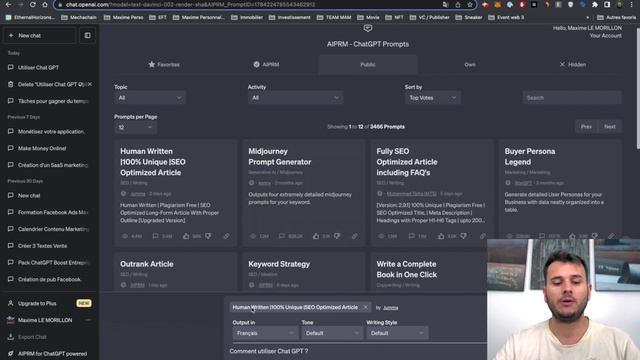This screenshot has height=360, width=640.
Task: Reload the page in browser
Action: (33, 4)
